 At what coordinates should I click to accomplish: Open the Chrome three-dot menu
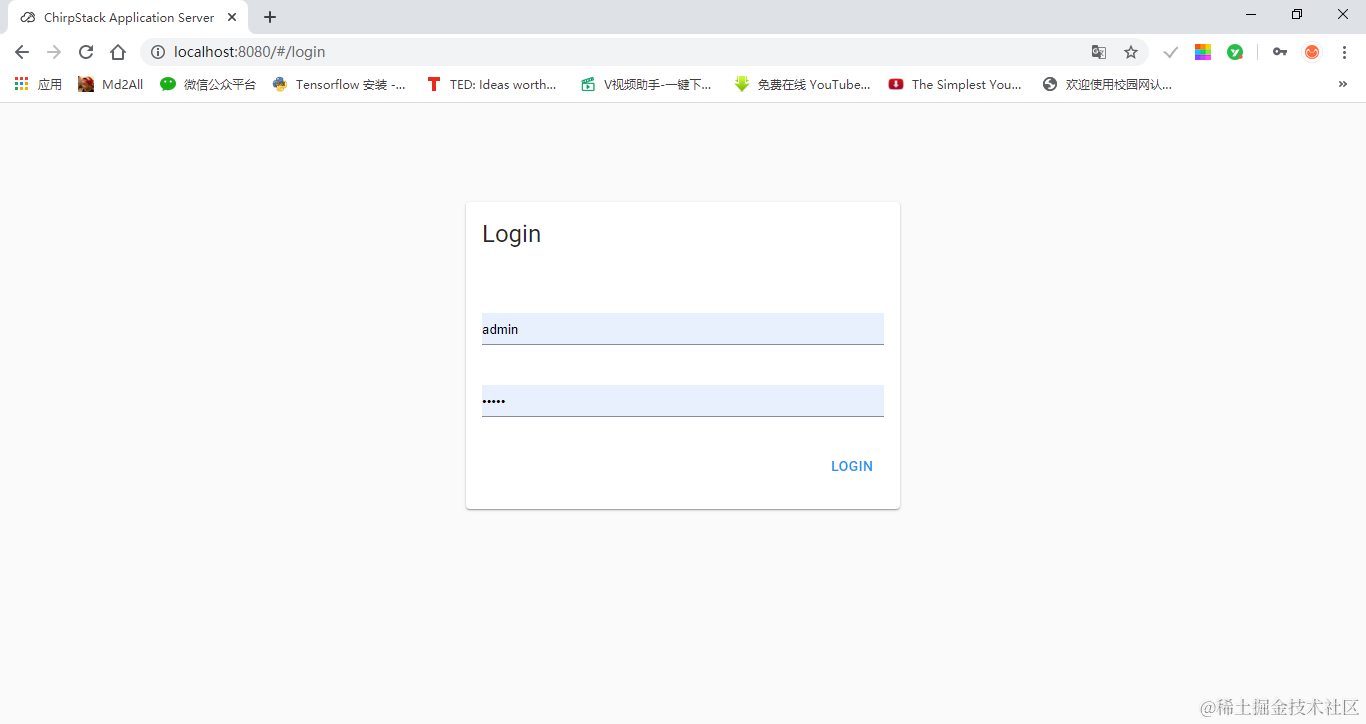pyautogui.click(x=1344, y=52)
